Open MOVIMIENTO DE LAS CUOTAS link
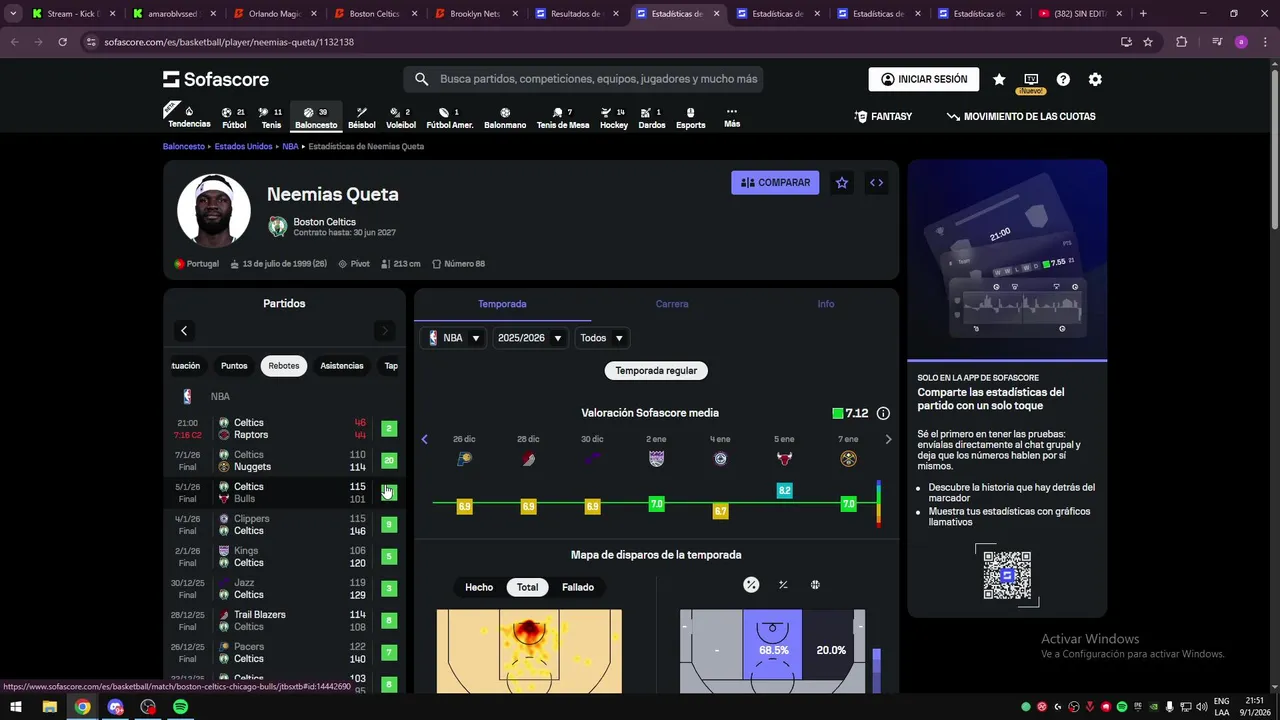Image resolution: width=1280 pixels, height=720 pixels. 1021,117
